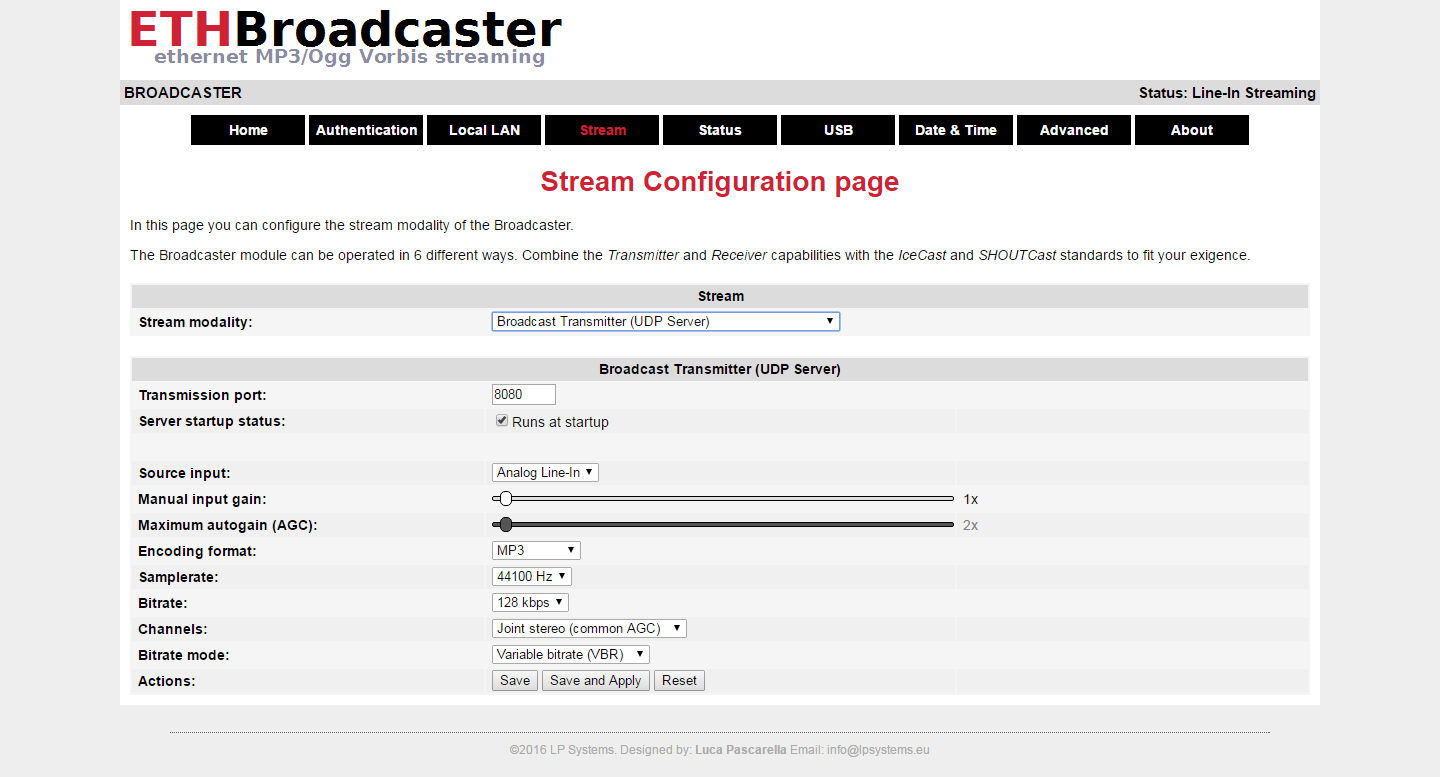1440x777 pixels.
Task: Click the Reset button
Action: (x=679, y=680)
